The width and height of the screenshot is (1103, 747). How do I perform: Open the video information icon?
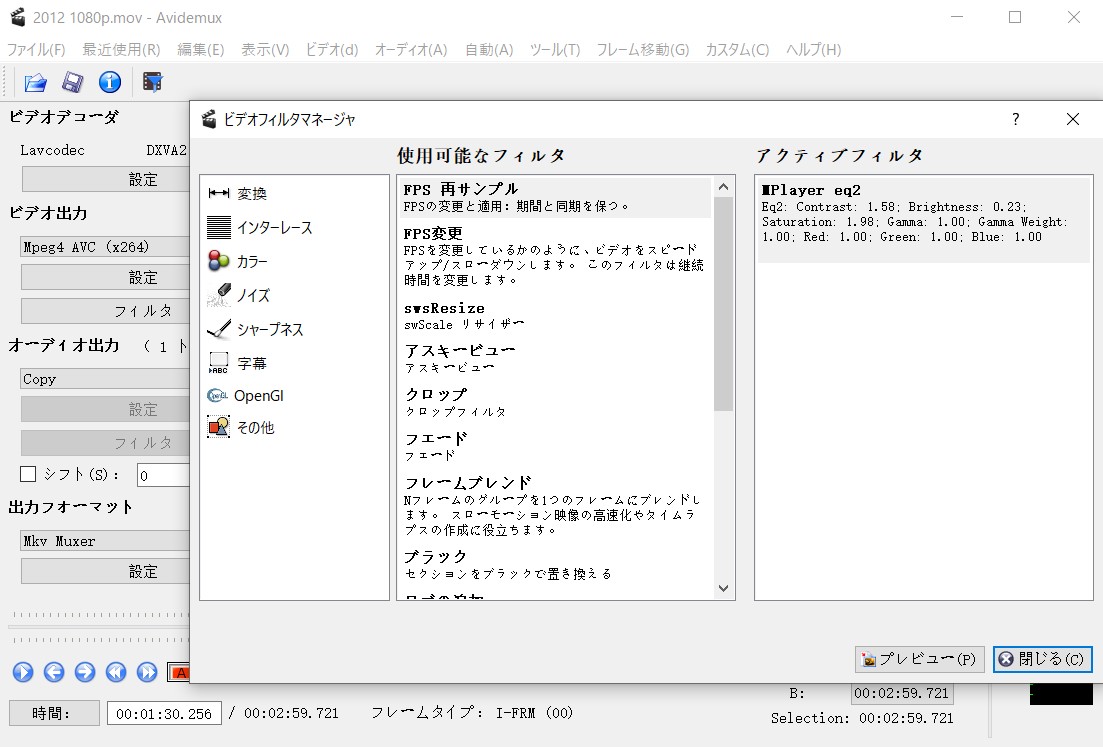(x=109, y=82)
